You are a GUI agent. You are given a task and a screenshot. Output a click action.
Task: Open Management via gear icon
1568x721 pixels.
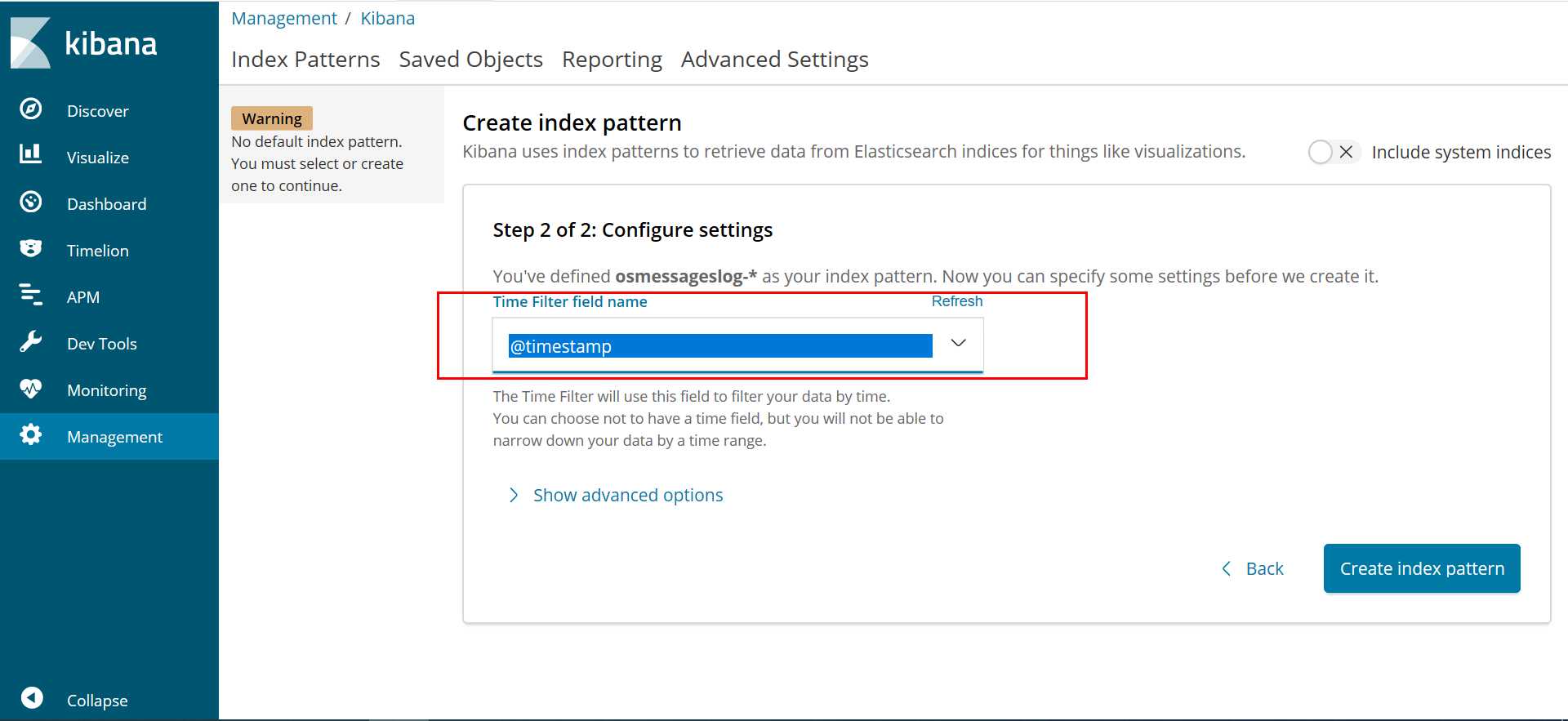pos(31,434)
